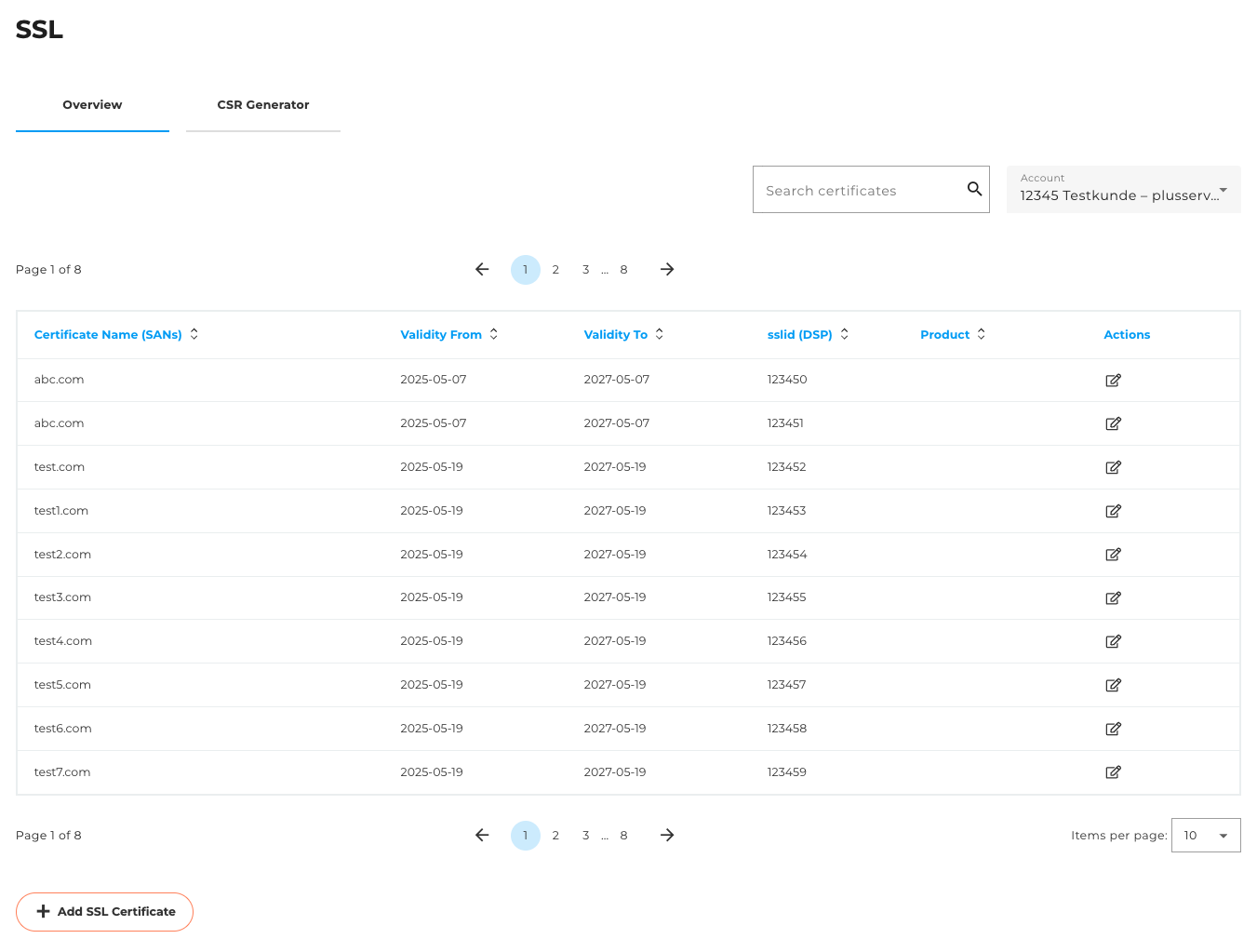This screenshot has height=952, width=1257.
Task: Switch to CSR Generator tab
Action: click(x=263, y=105)
